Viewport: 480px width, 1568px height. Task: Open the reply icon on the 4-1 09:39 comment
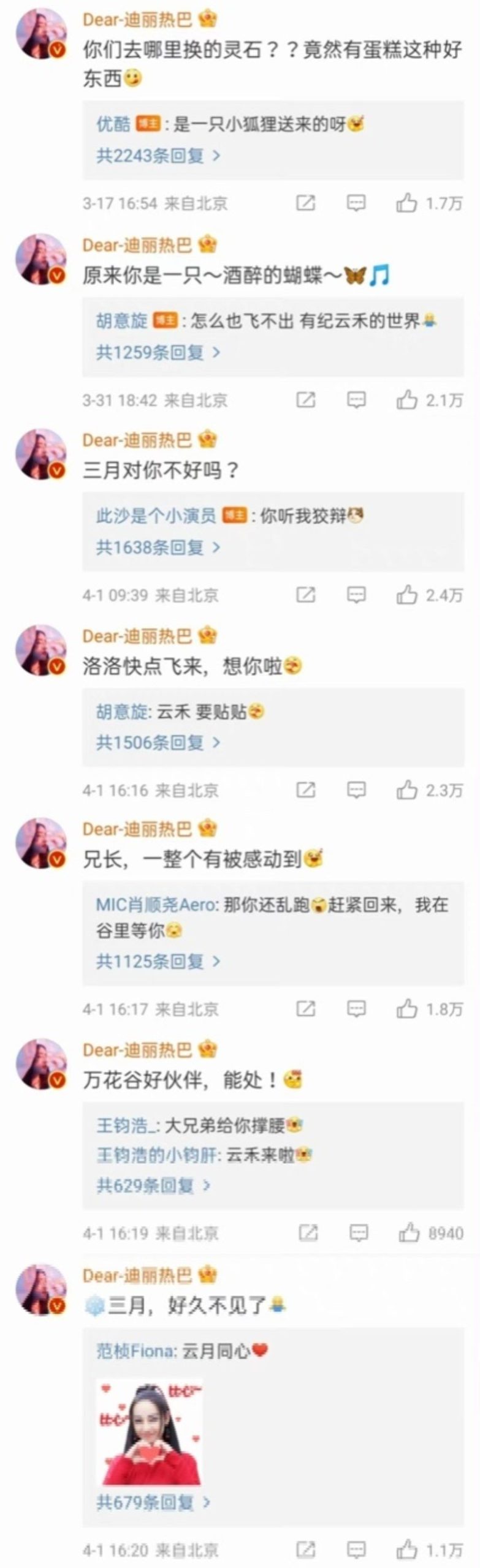pos(356,594)
